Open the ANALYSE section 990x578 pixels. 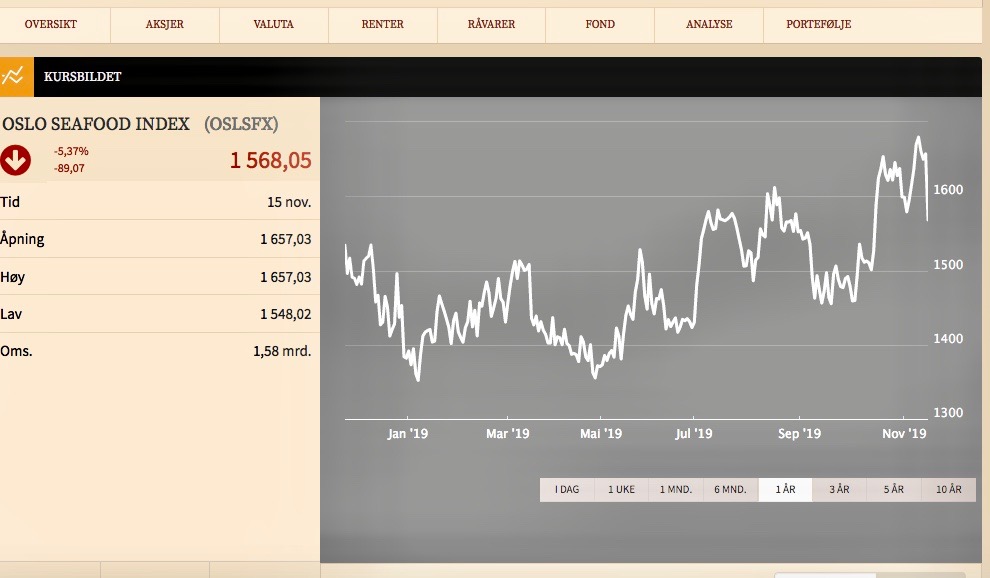tap(709, 25)
